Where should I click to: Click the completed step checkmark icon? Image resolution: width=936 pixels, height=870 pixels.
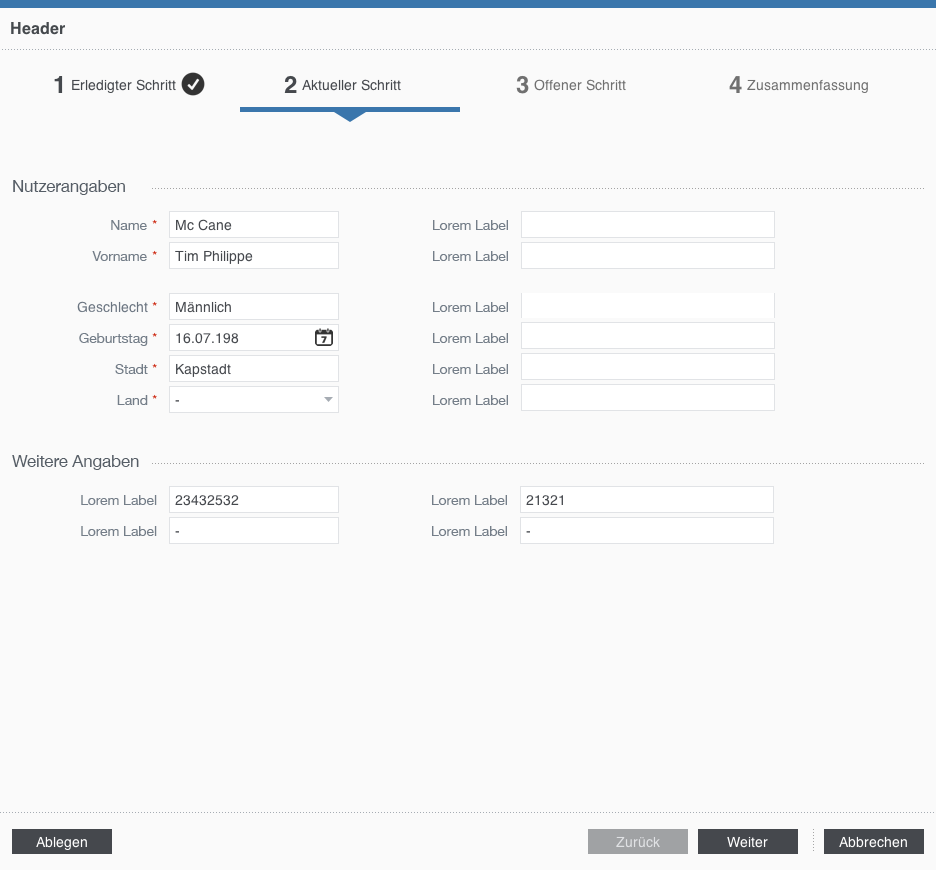[193, 85]
